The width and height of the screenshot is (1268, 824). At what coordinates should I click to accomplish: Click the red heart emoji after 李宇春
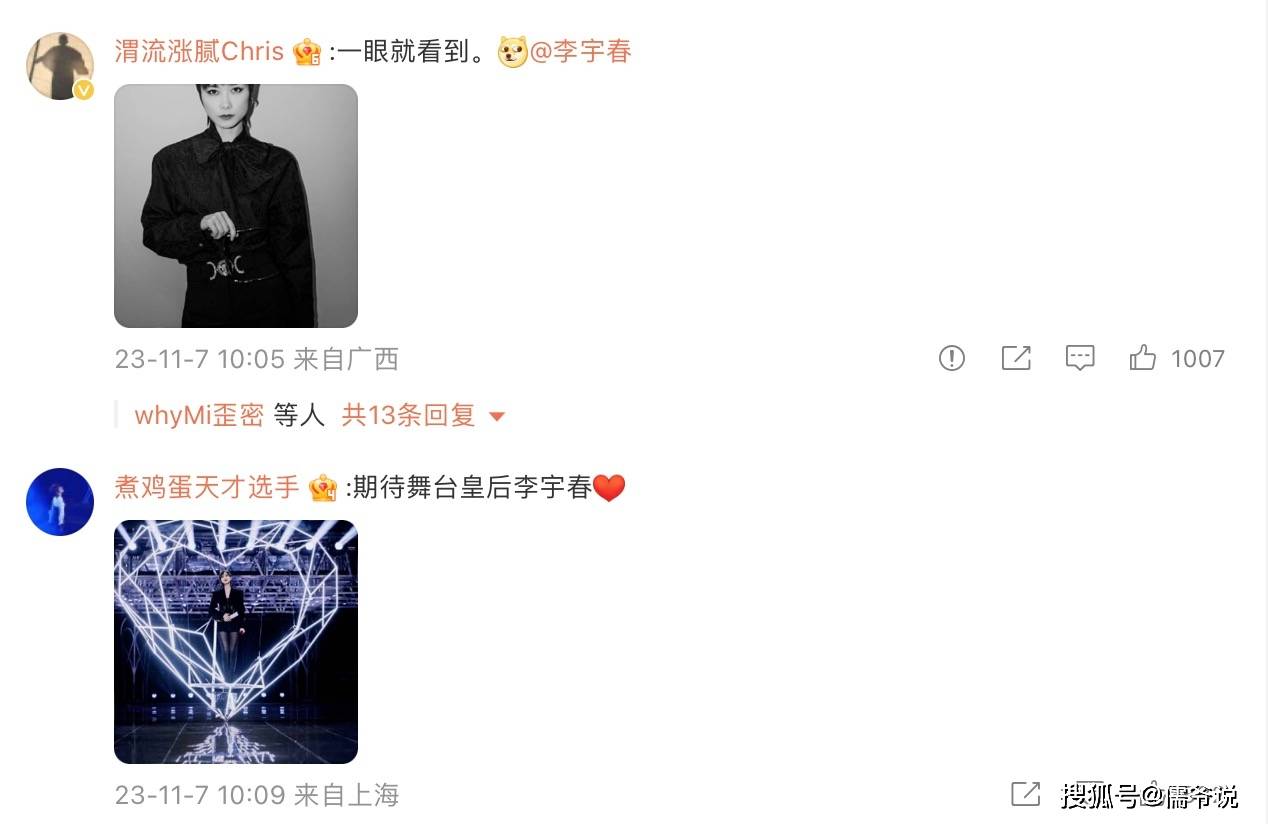pyautogui.click(x=609, y=488)
